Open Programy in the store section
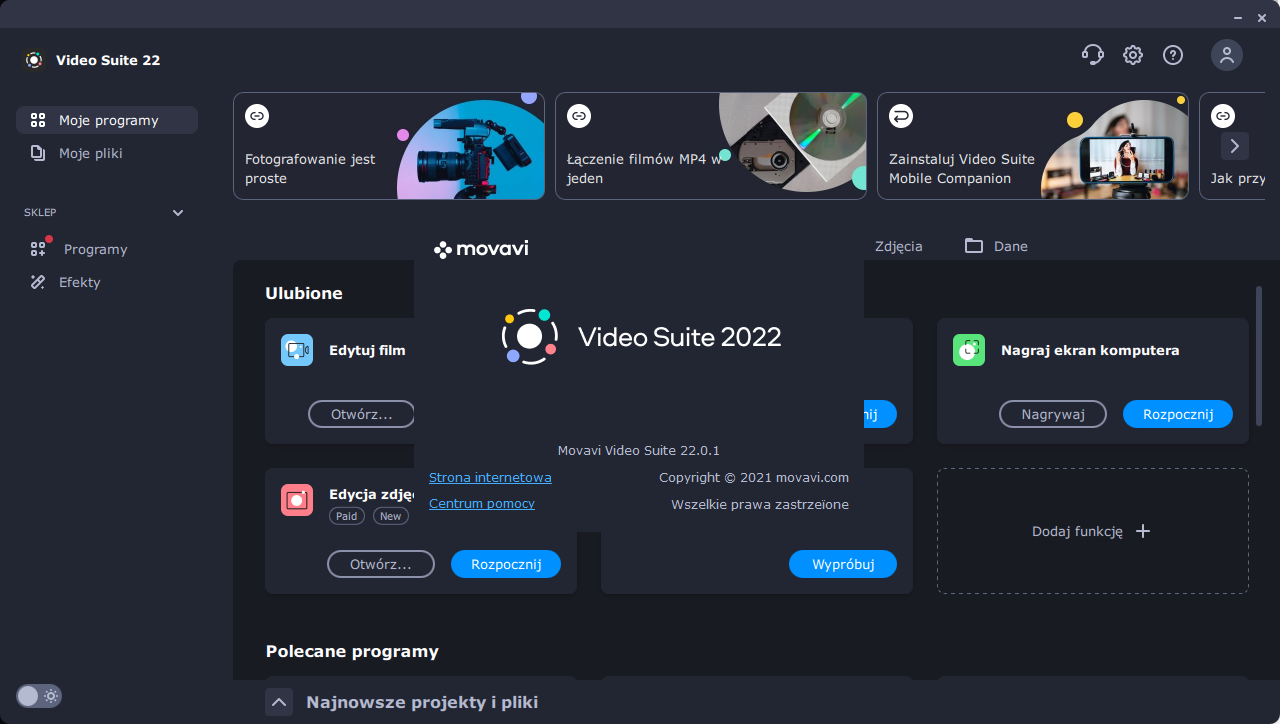 (95, 249)
